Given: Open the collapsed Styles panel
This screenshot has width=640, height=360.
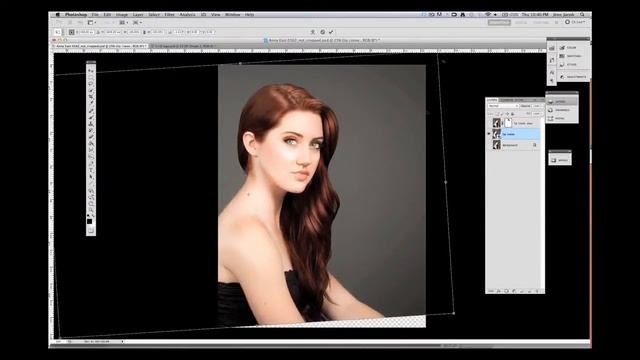Looking at the screenshot, I should point(568,64).
